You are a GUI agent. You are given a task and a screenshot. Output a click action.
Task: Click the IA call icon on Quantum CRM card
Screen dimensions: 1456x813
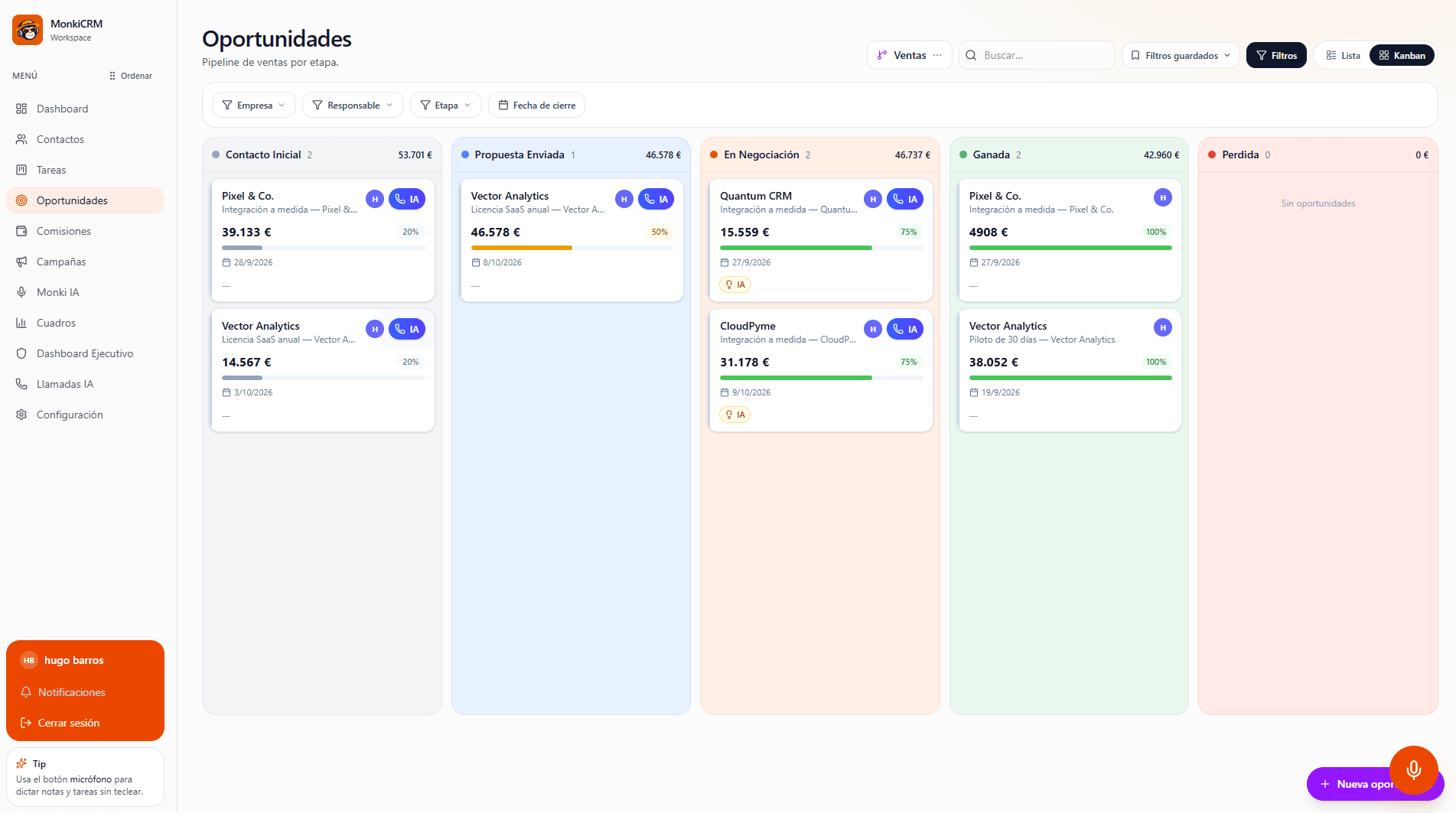point(905,199)
